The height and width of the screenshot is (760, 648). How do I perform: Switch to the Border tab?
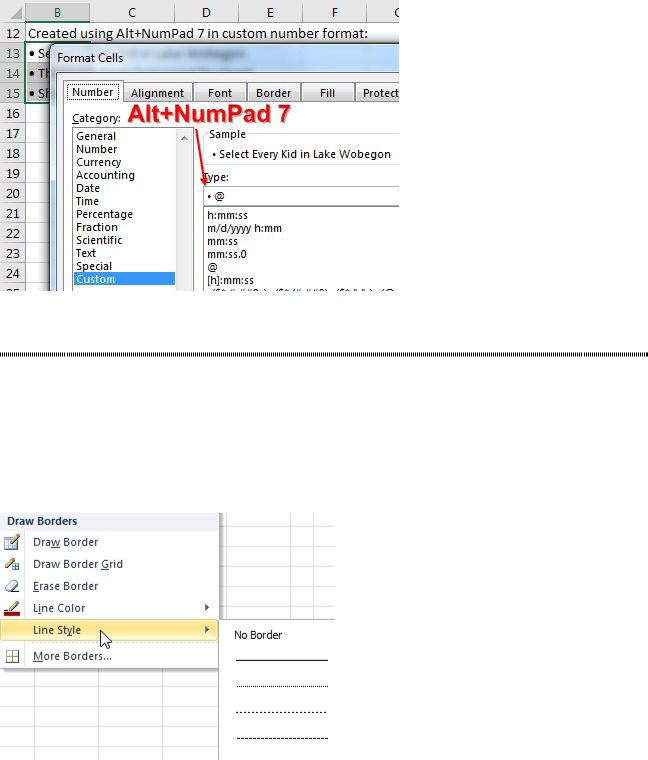(x=273, y=93)
